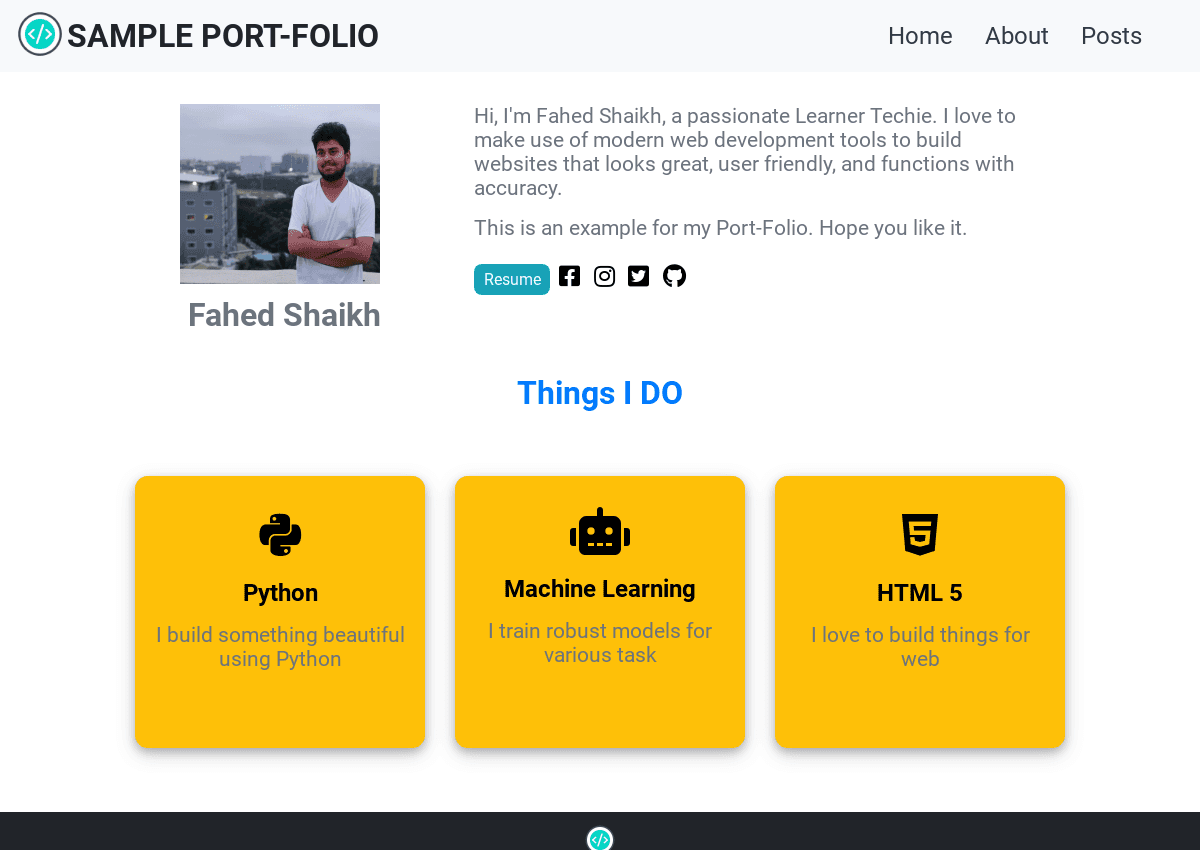
Task: Open the Facebook profile icon
Action: 569,276
